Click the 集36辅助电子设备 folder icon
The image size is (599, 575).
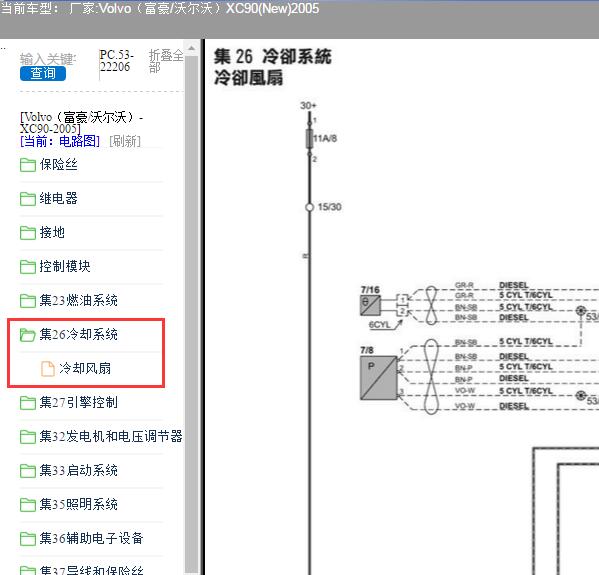tap(28, 539)
